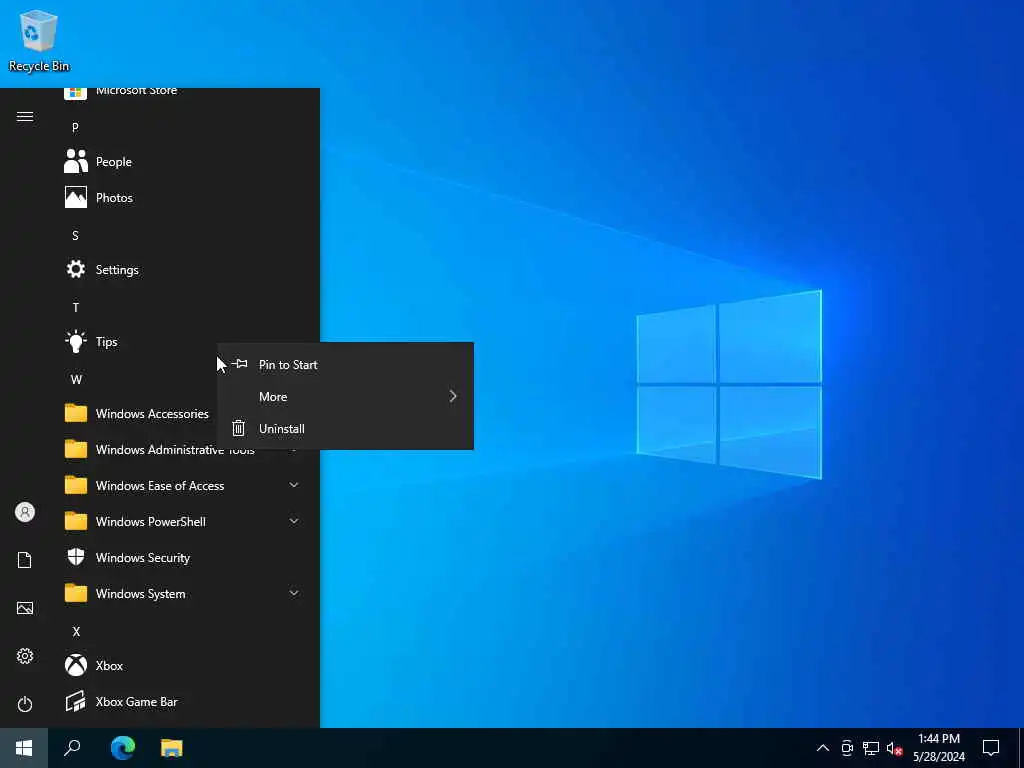Screen dimensions: 1024x768
Task: Click the Windows PowerShell folder icon
Action: 76,521
